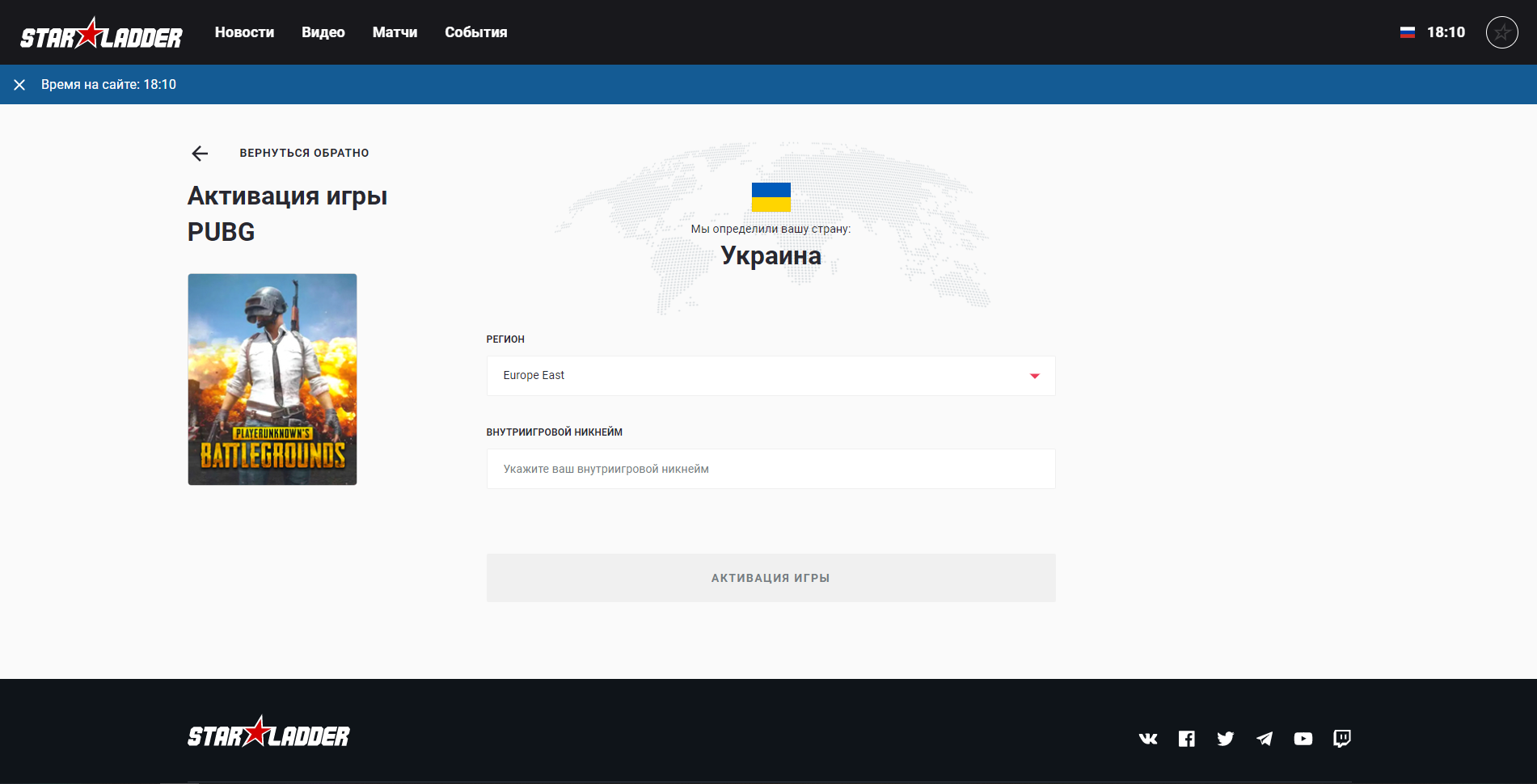Click the АКТИВАЦИЯ ИГРЫ button

pos(771,578)
